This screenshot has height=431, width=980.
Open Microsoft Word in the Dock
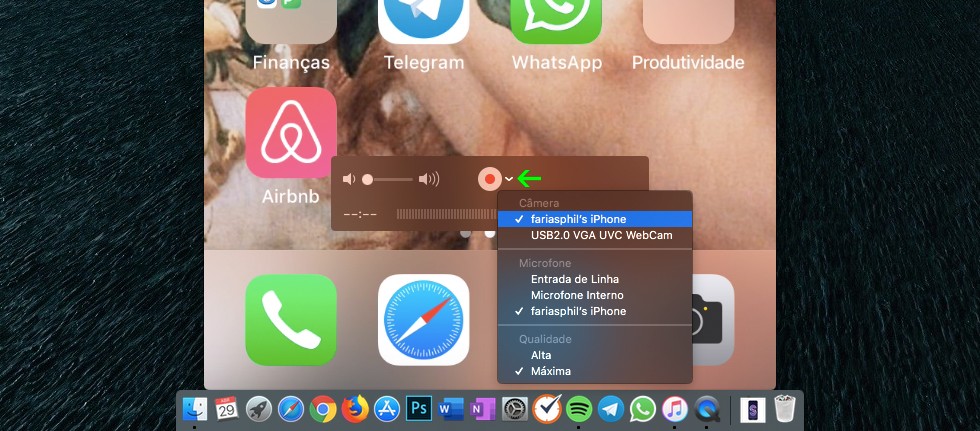point(451,409)
